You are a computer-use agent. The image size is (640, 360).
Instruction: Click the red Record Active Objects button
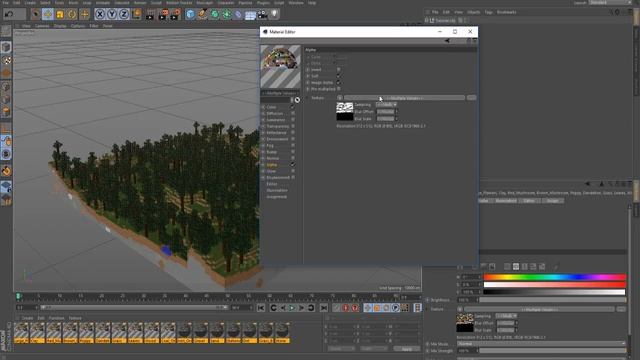345,308
